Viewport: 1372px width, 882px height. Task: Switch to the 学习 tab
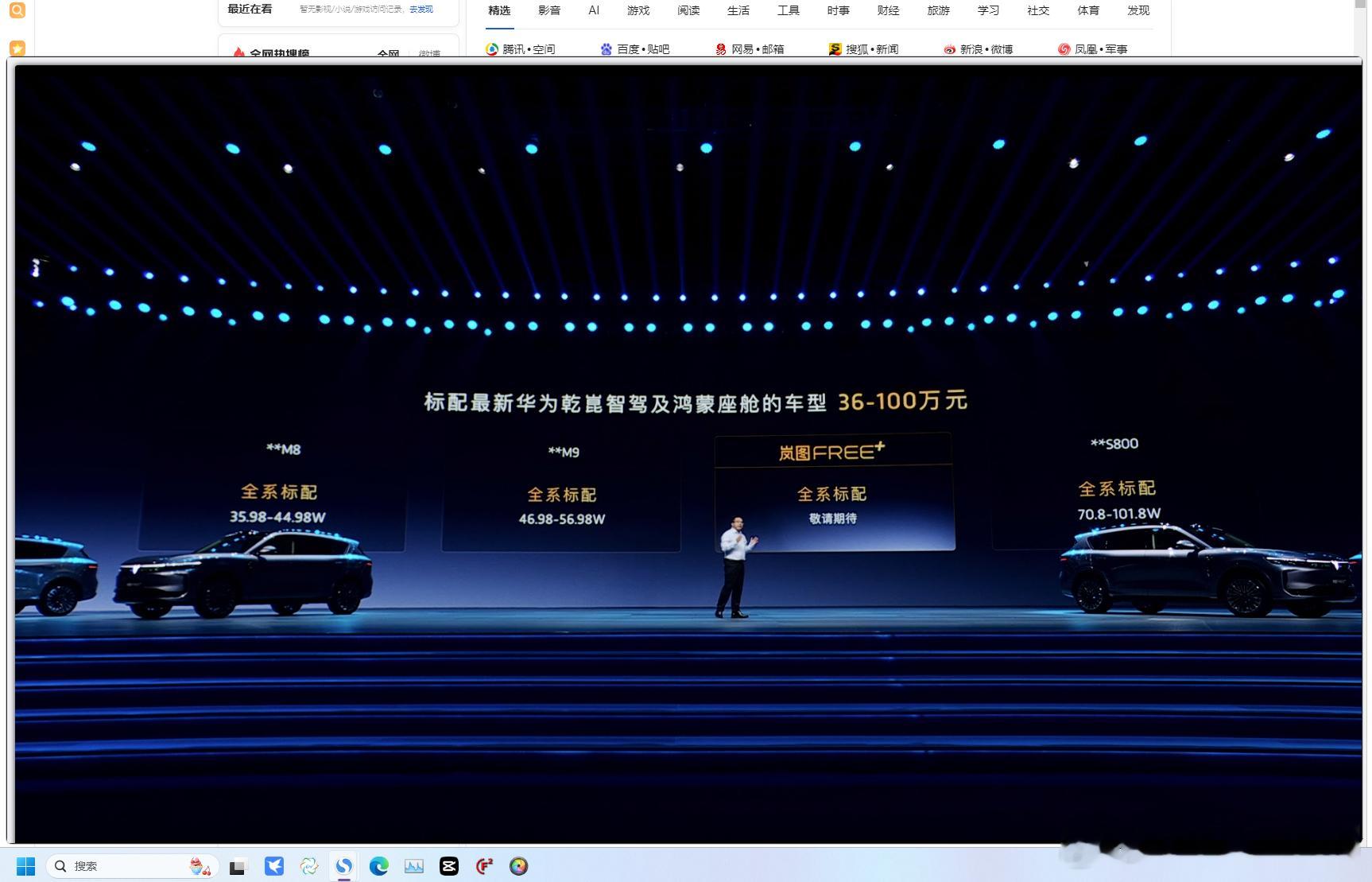[988, 10]
